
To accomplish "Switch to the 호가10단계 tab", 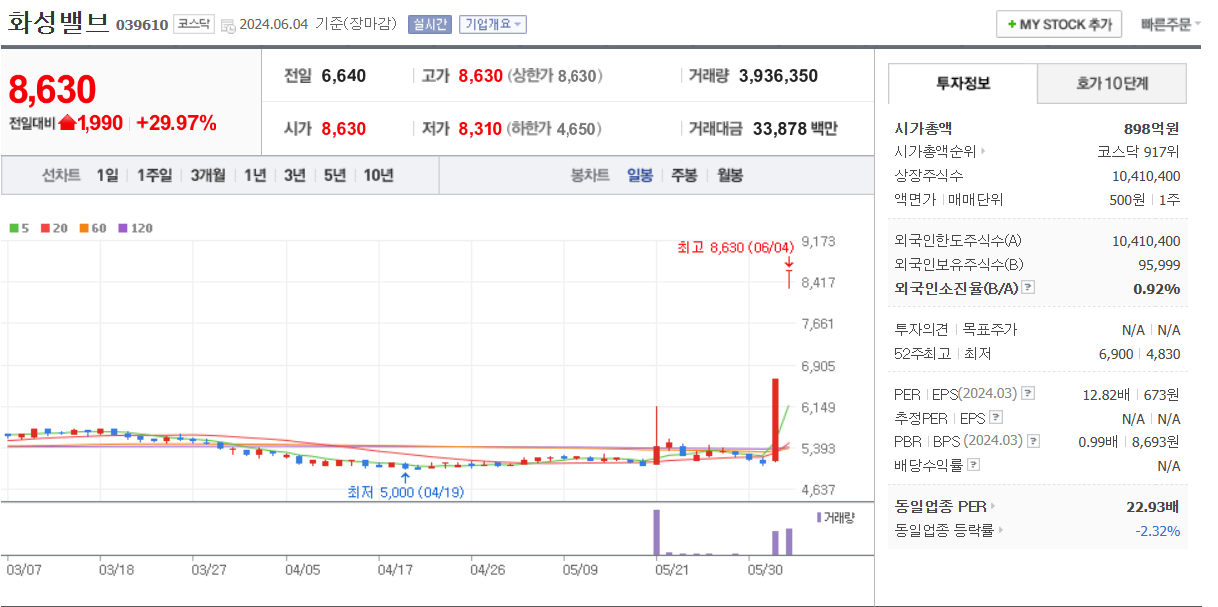I will (x=1112, y=84).
